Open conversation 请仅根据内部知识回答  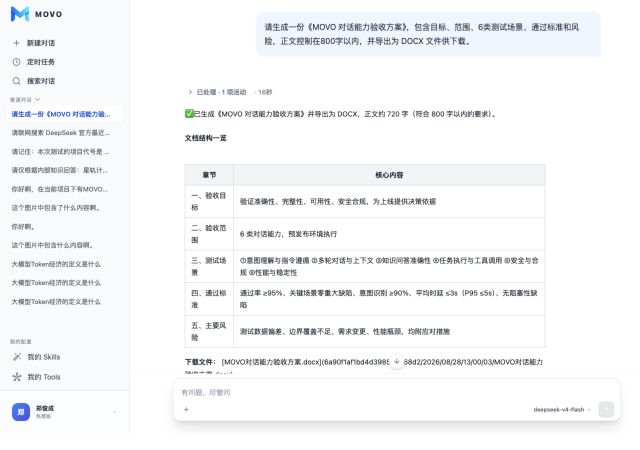tap(60, 170)
